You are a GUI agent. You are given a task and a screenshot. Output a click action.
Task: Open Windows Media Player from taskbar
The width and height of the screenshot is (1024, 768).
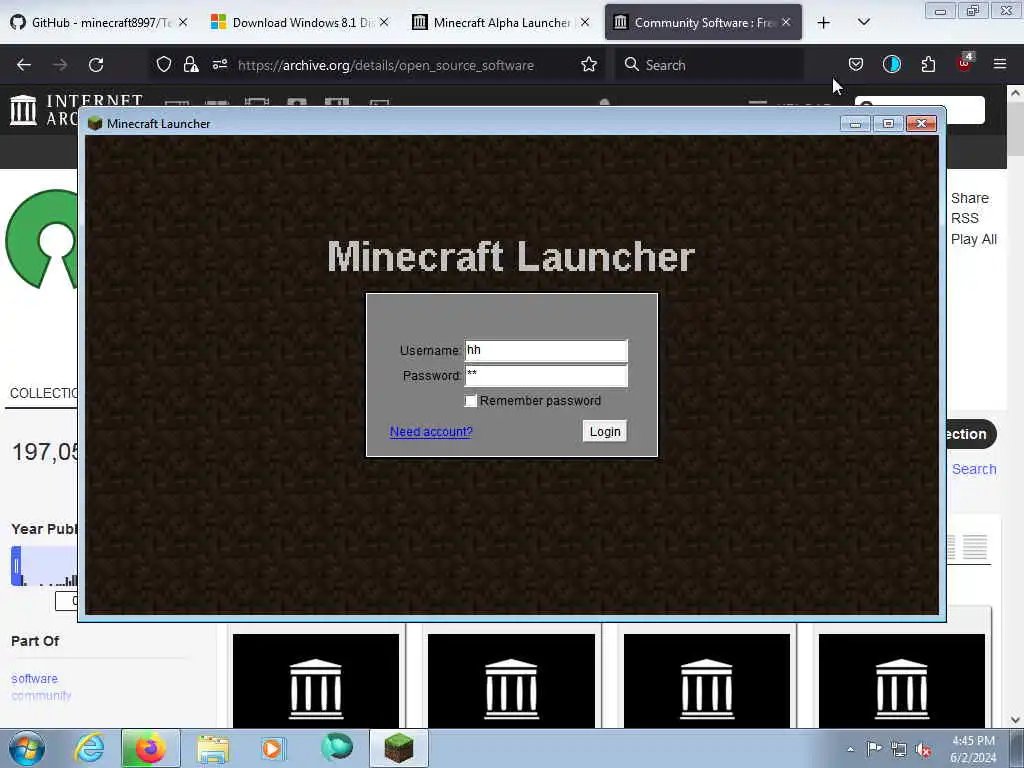273,748
